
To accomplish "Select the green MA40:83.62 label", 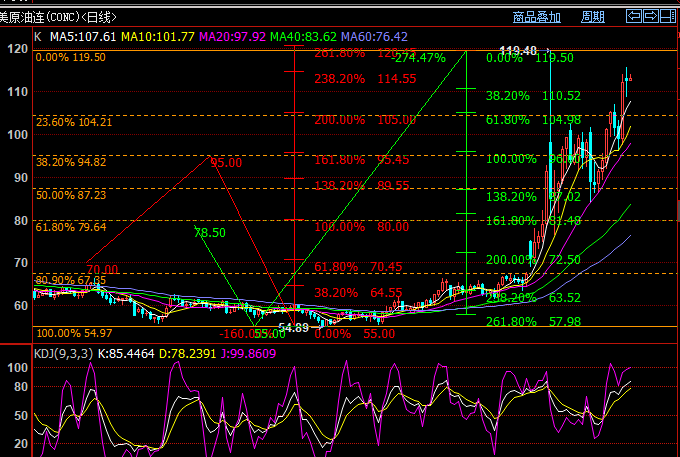I will point(303,36).
